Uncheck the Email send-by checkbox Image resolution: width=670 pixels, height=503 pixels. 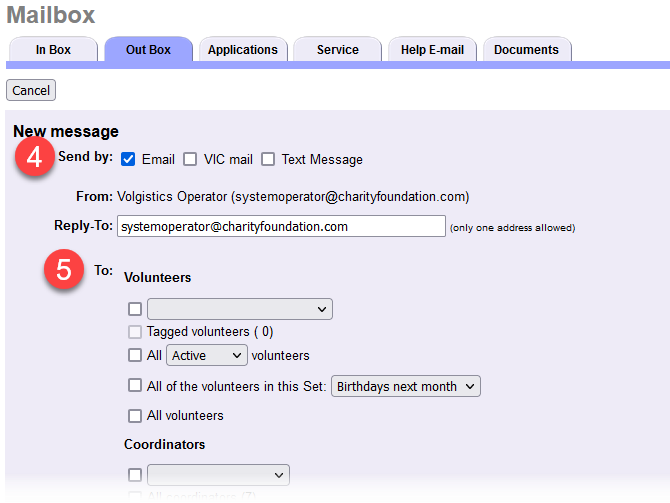(x=128, y=159)
